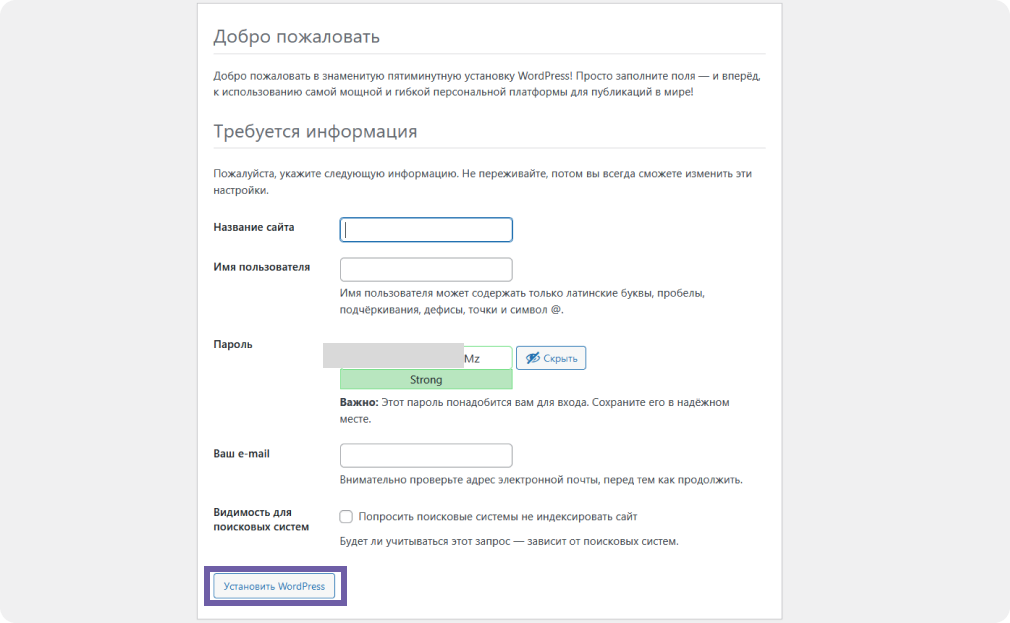Enable the search engine no-index checkbox
The height and width of the screenshot is (623, 1010).
(x=346, y=517)
